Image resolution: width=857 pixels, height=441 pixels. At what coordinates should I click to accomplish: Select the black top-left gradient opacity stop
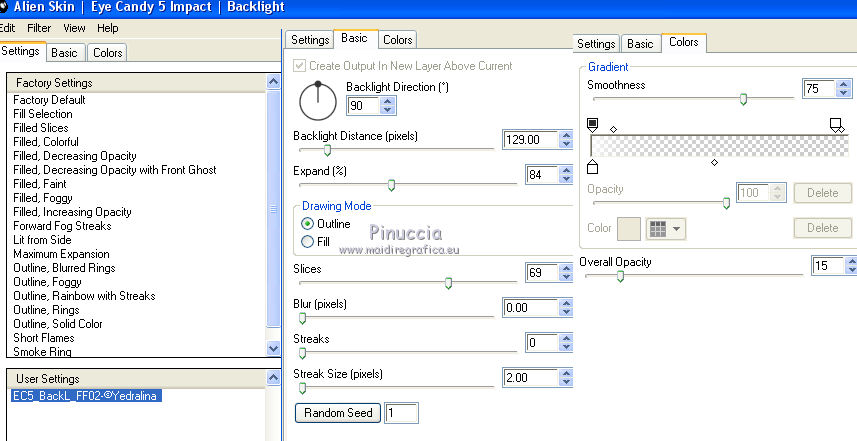(592, 125)
